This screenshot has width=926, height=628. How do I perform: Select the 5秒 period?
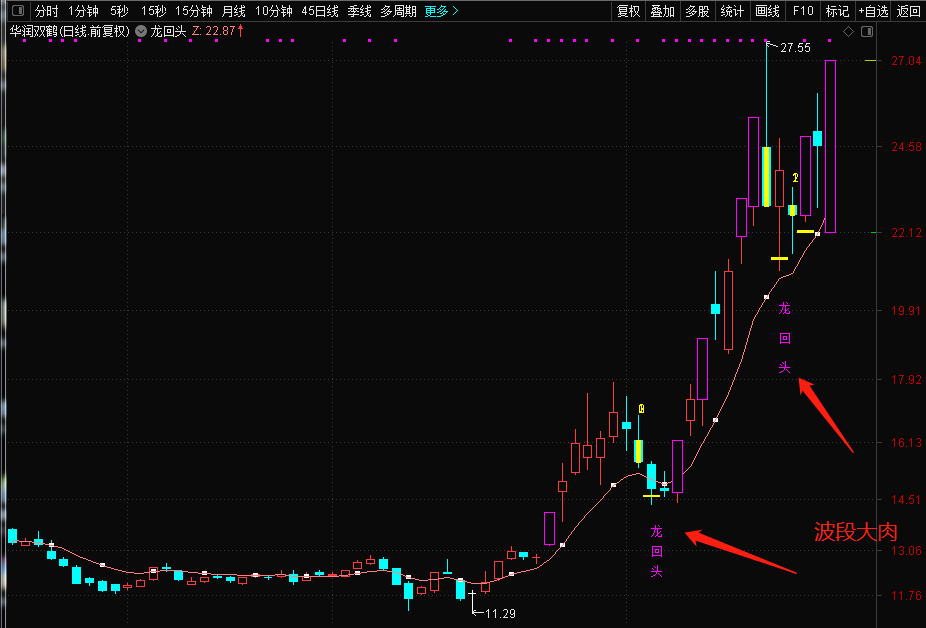(x=119, y=11)
